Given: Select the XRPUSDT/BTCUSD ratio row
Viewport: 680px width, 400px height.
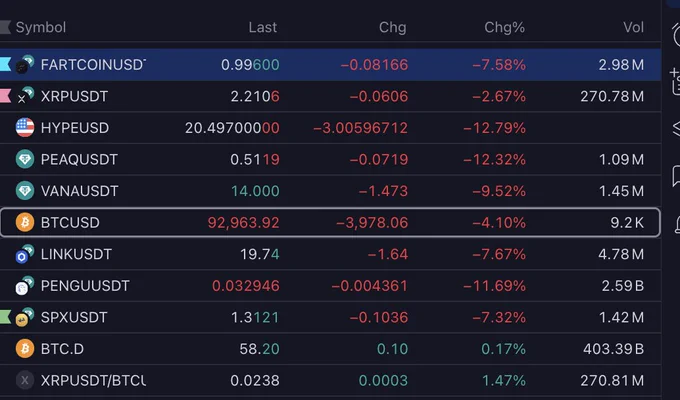Looking at the screenshot, I should pyautogui.click(x=330, y=380).
